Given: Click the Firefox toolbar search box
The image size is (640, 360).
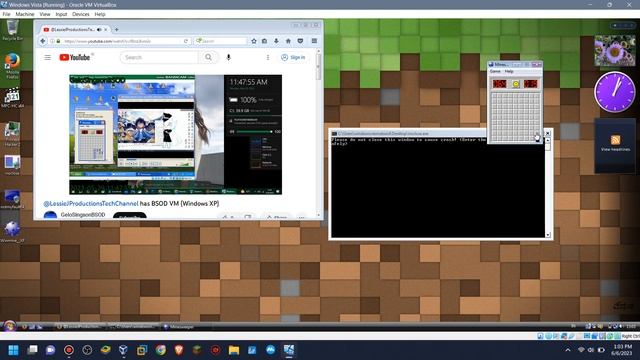Looking at the screenshot, I should coord(221,41).
